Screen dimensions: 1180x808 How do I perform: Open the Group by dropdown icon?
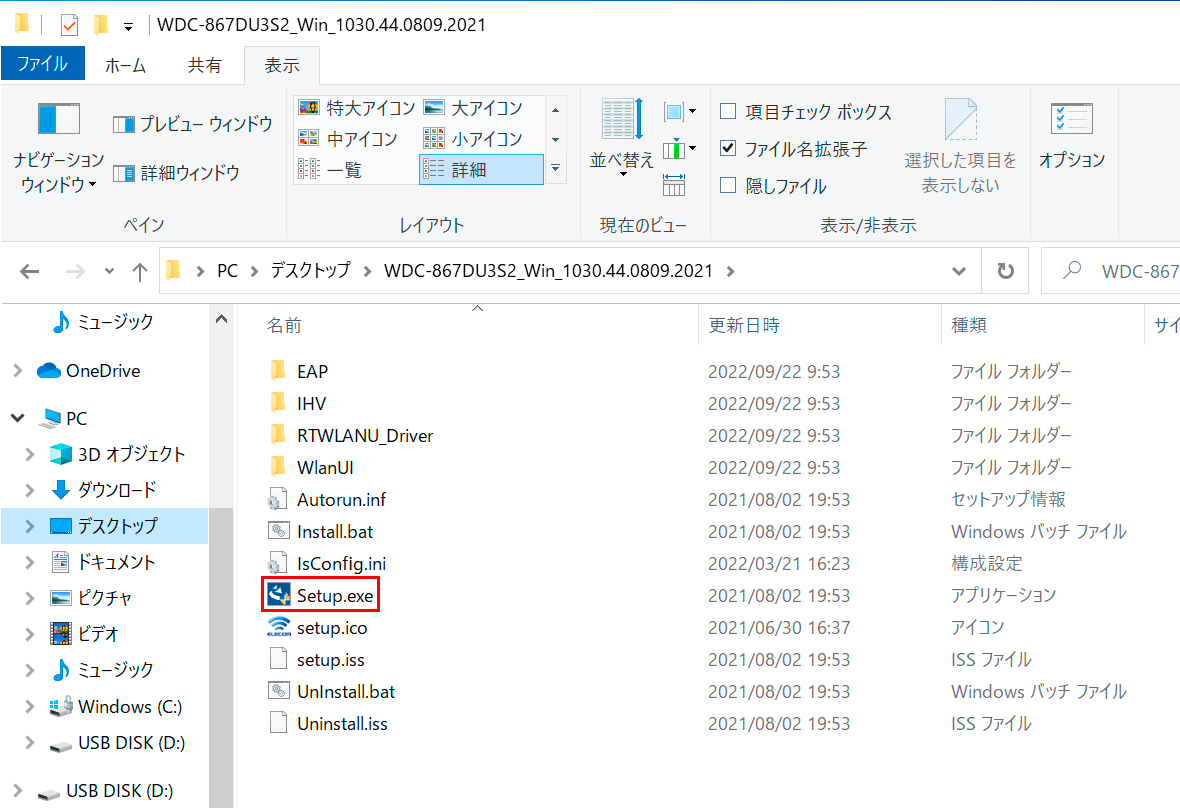680,112
